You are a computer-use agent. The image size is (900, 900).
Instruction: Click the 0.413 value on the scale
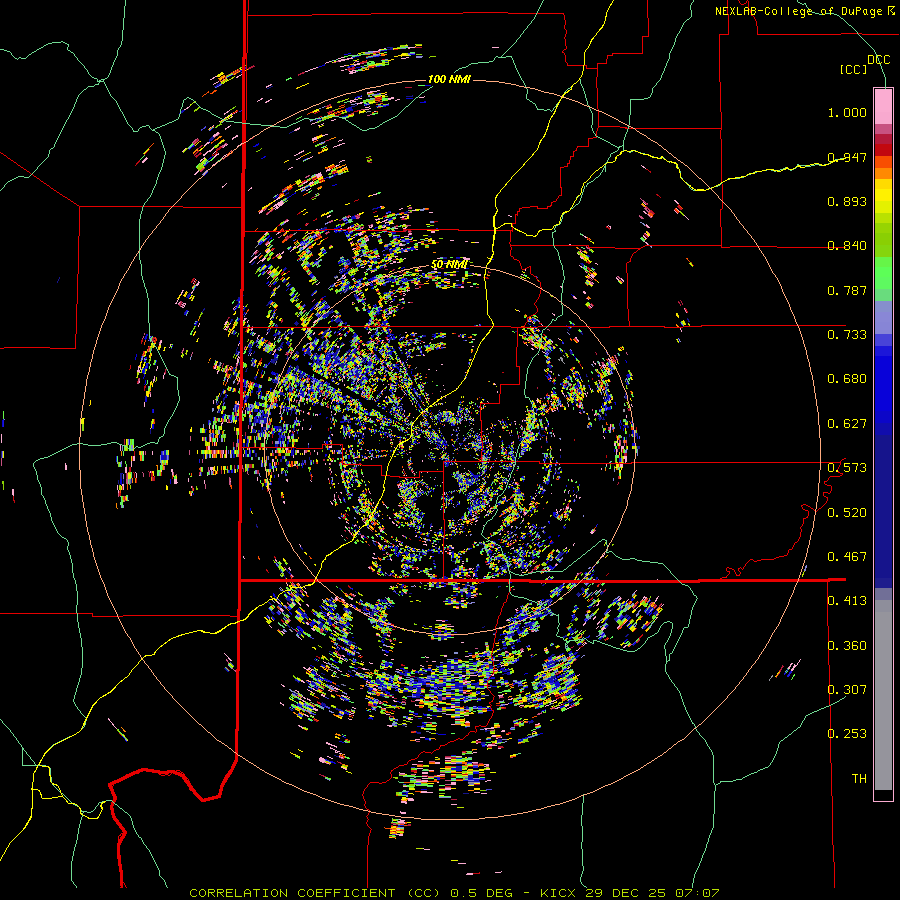coord(847,601)
